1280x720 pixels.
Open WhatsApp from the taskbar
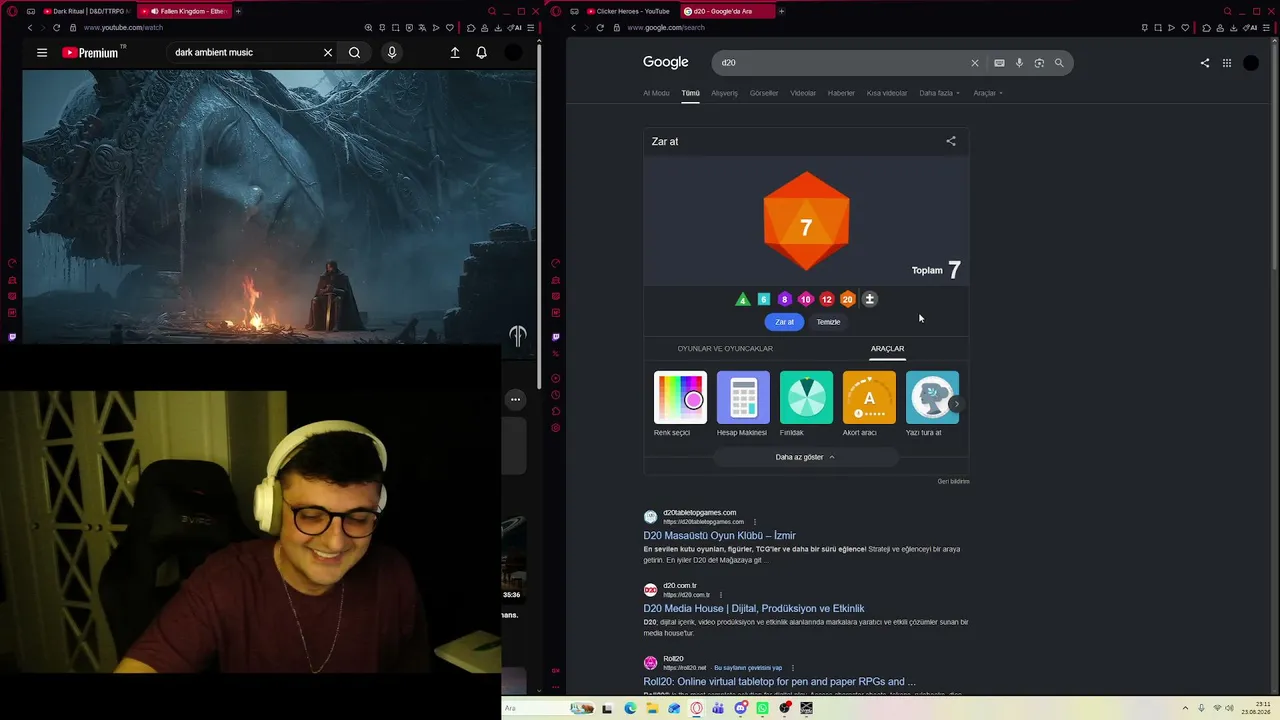(x=763, y=708)
